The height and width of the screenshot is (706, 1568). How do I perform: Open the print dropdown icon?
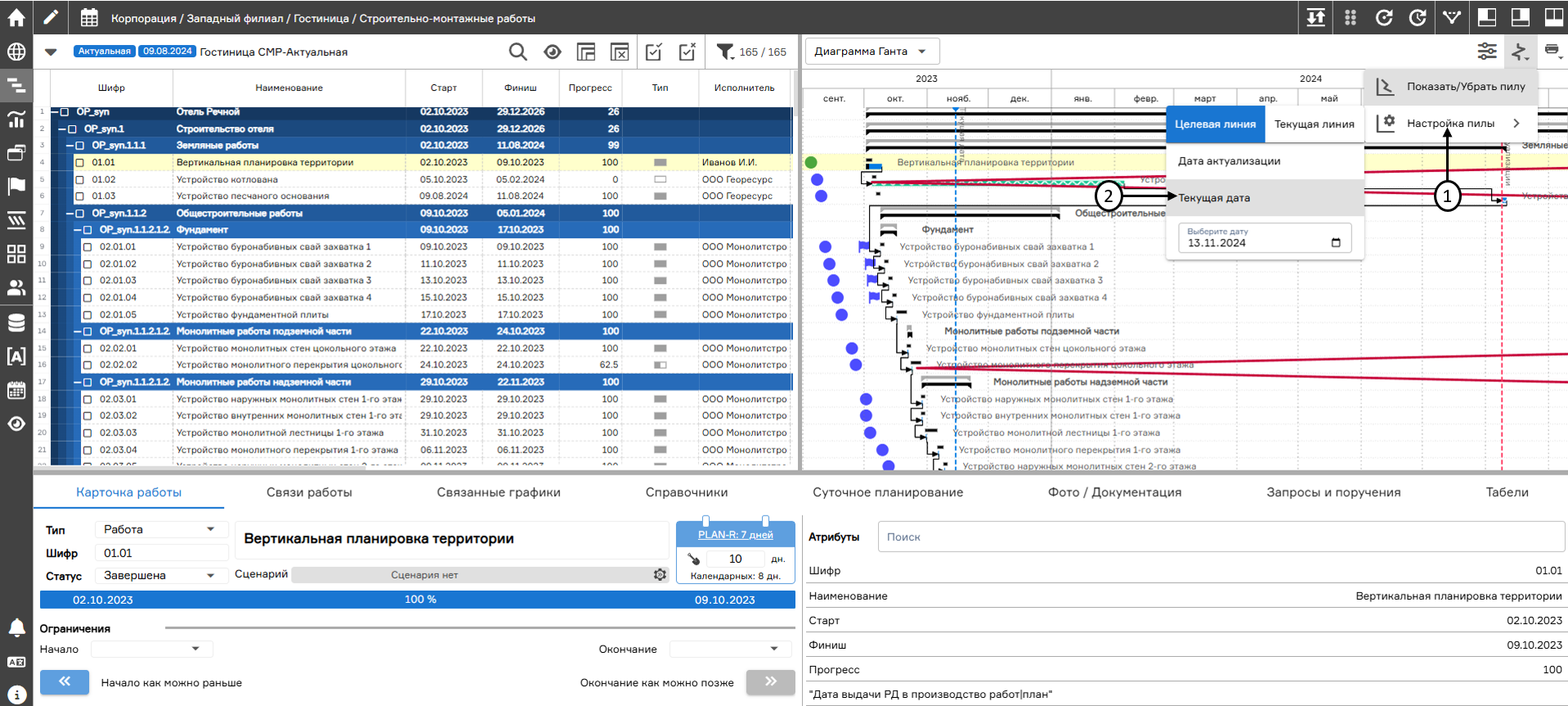tap(1552, 51)
